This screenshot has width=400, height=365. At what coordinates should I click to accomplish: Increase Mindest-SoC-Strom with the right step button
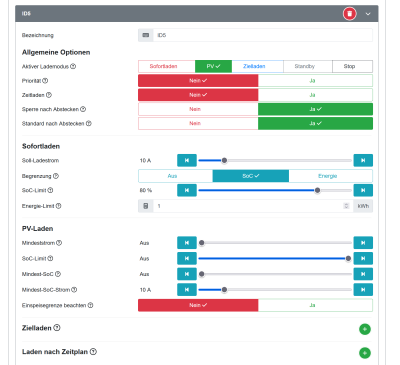363,290
